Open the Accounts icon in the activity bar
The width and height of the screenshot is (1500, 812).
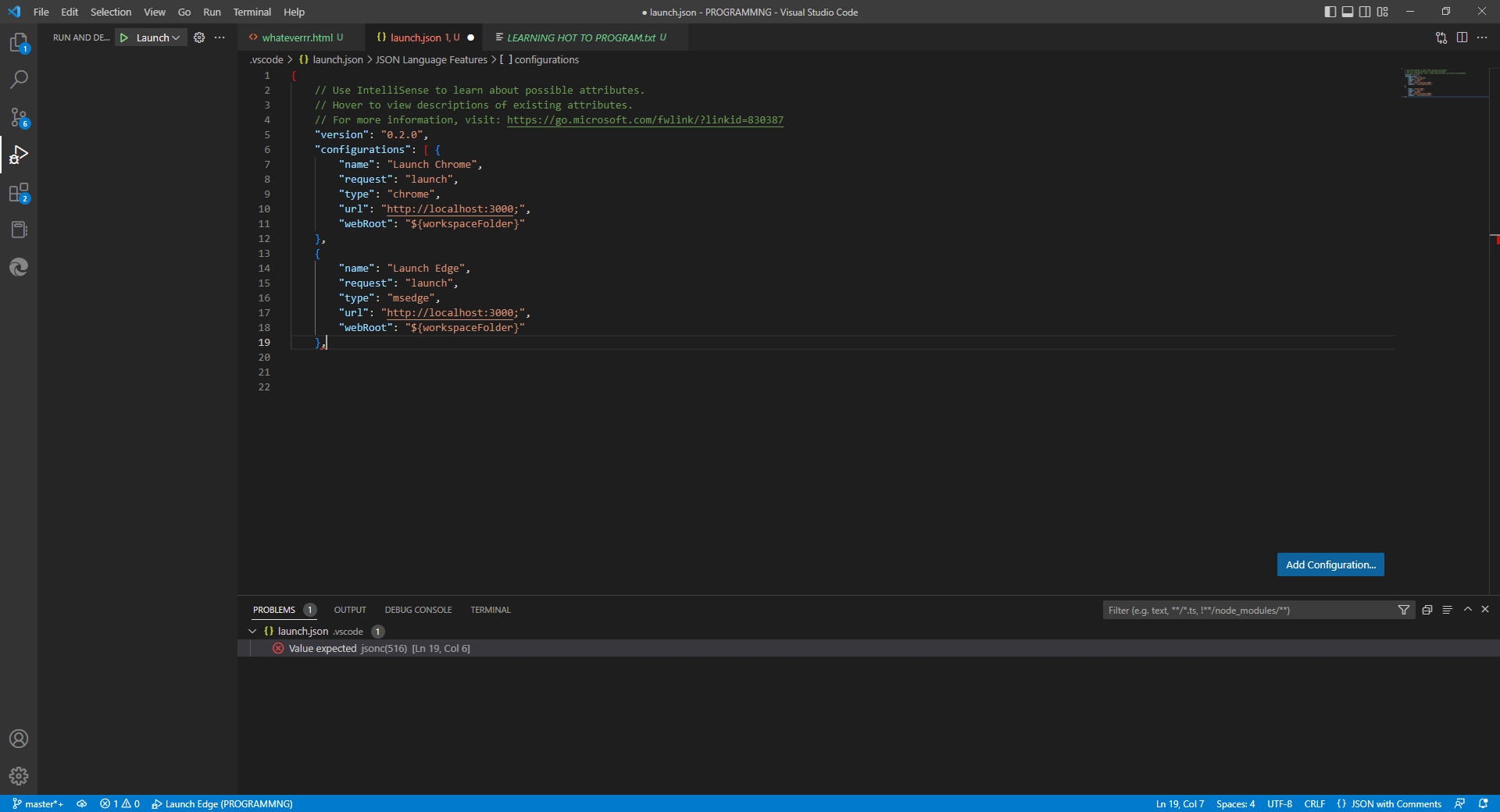click(19, 739)
